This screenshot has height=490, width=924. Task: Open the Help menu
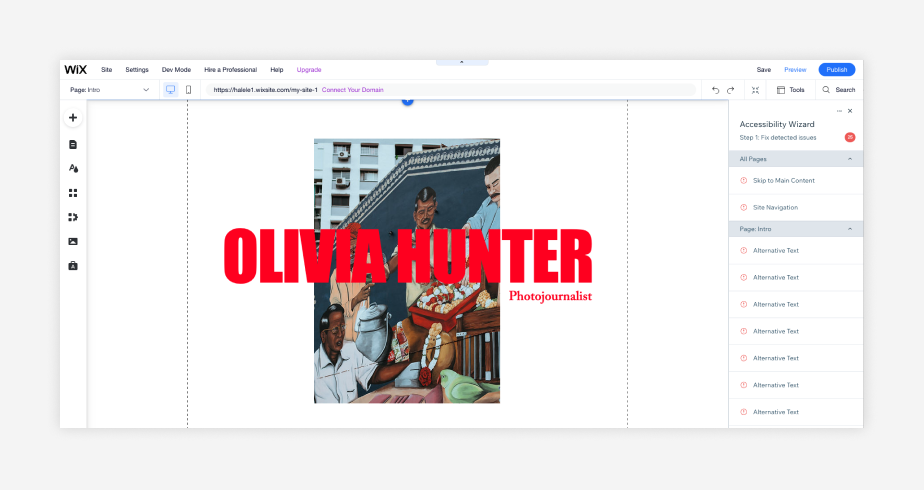277,69
